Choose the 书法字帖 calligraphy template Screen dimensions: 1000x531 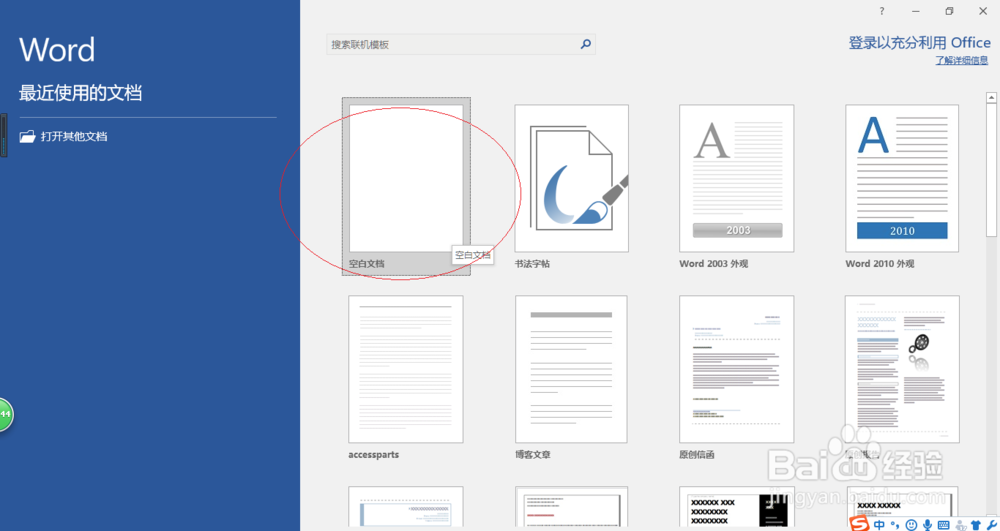click(571, 185)
